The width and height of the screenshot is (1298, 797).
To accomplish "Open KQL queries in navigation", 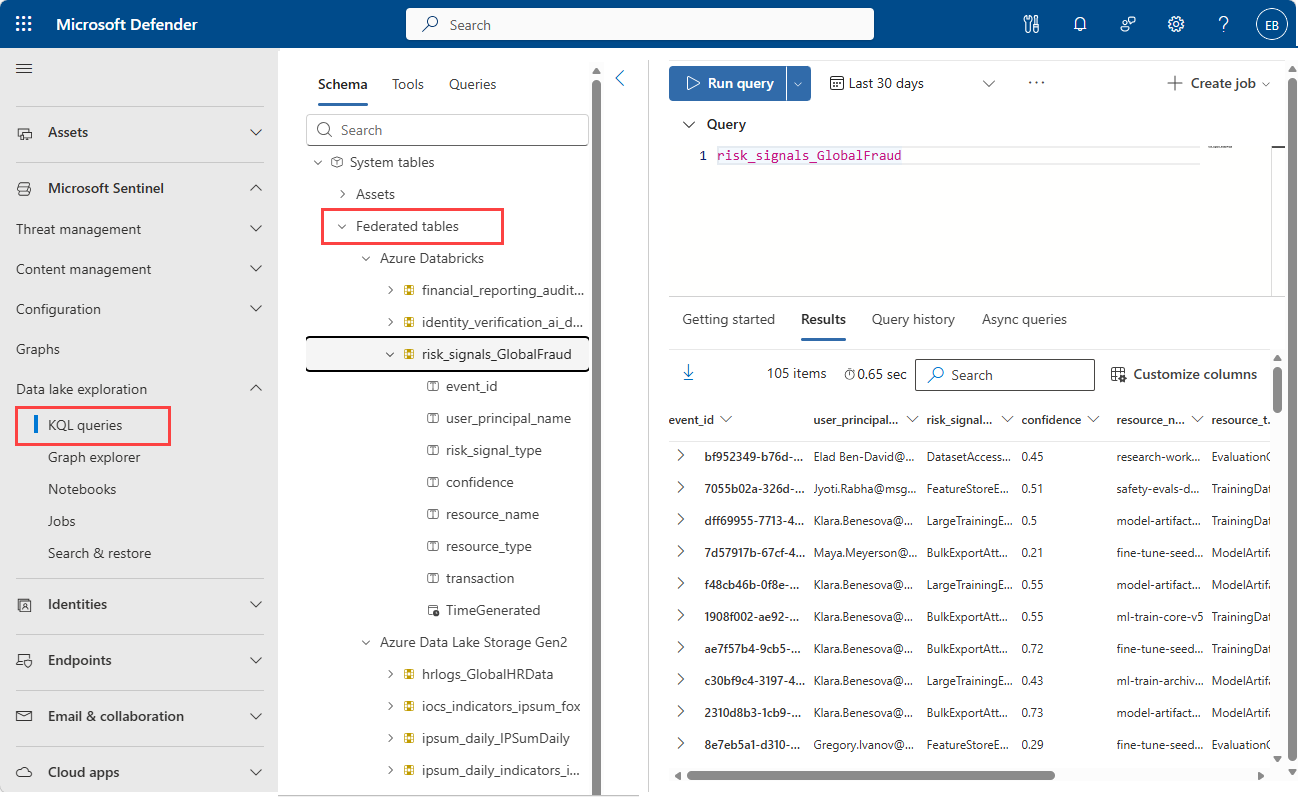I will 85,425.
